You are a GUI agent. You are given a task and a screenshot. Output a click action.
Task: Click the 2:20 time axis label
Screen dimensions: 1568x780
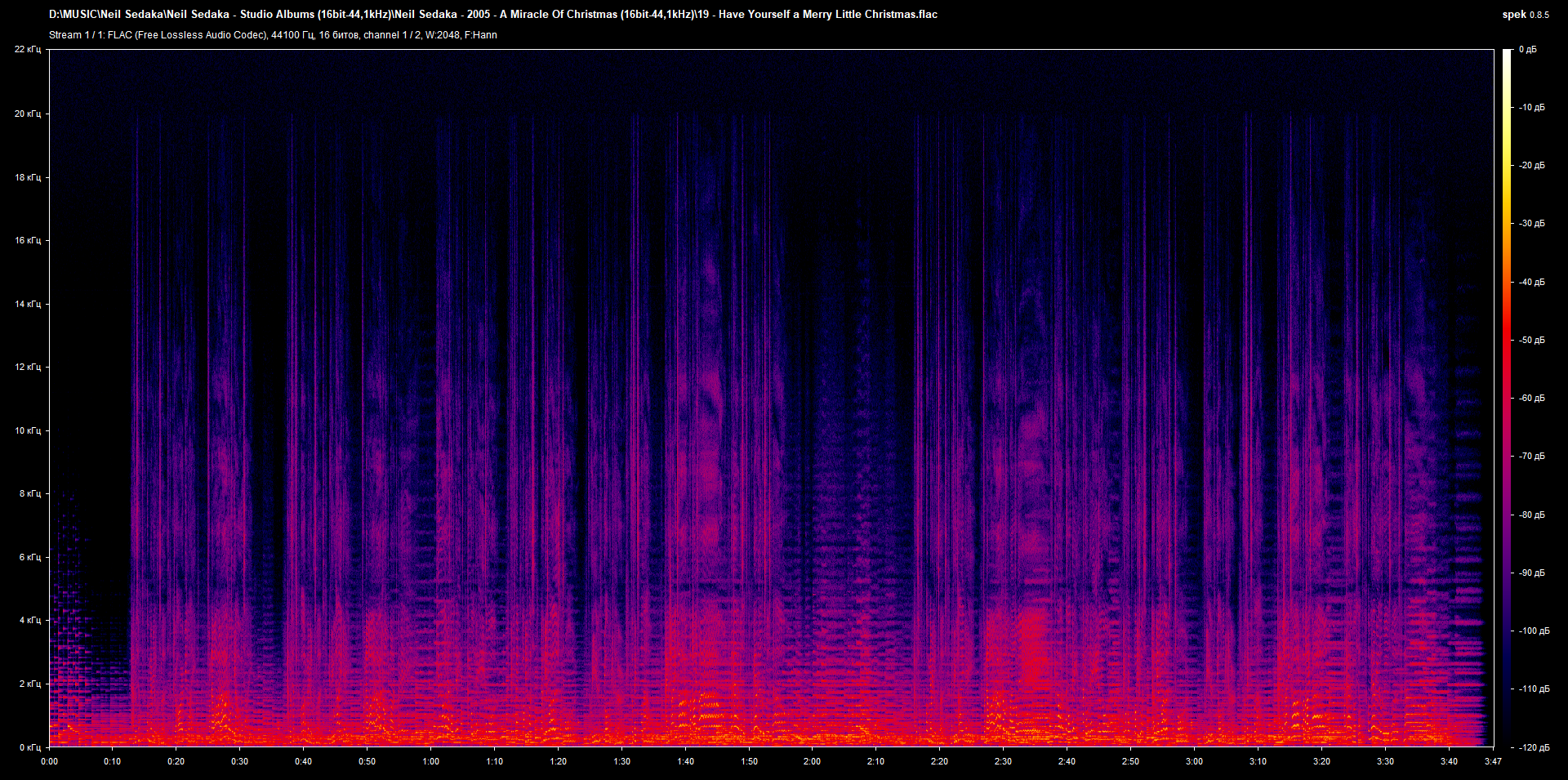click(x=940, y=761)
